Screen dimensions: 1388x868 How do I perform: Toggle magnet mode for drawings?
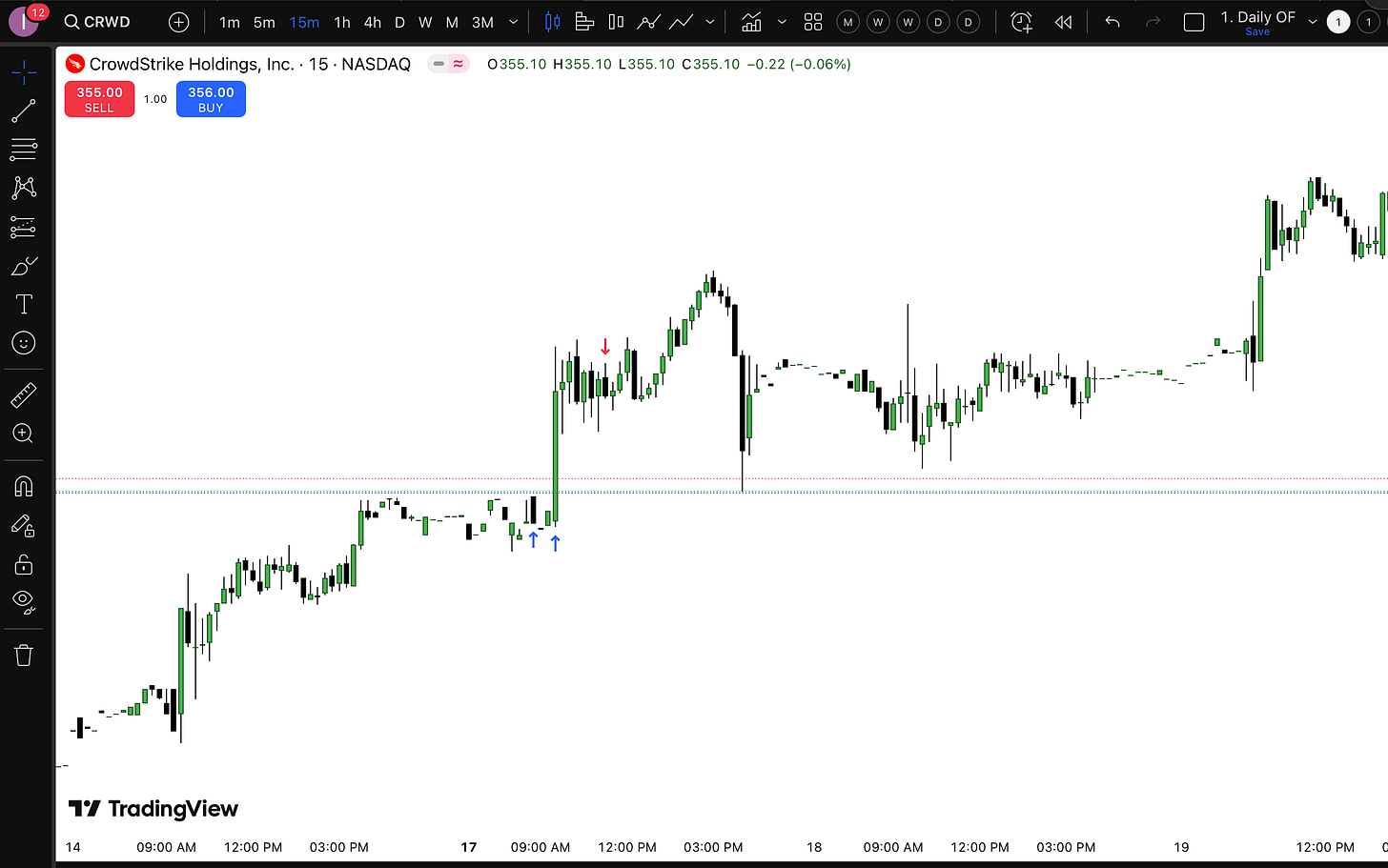point(24,487)
